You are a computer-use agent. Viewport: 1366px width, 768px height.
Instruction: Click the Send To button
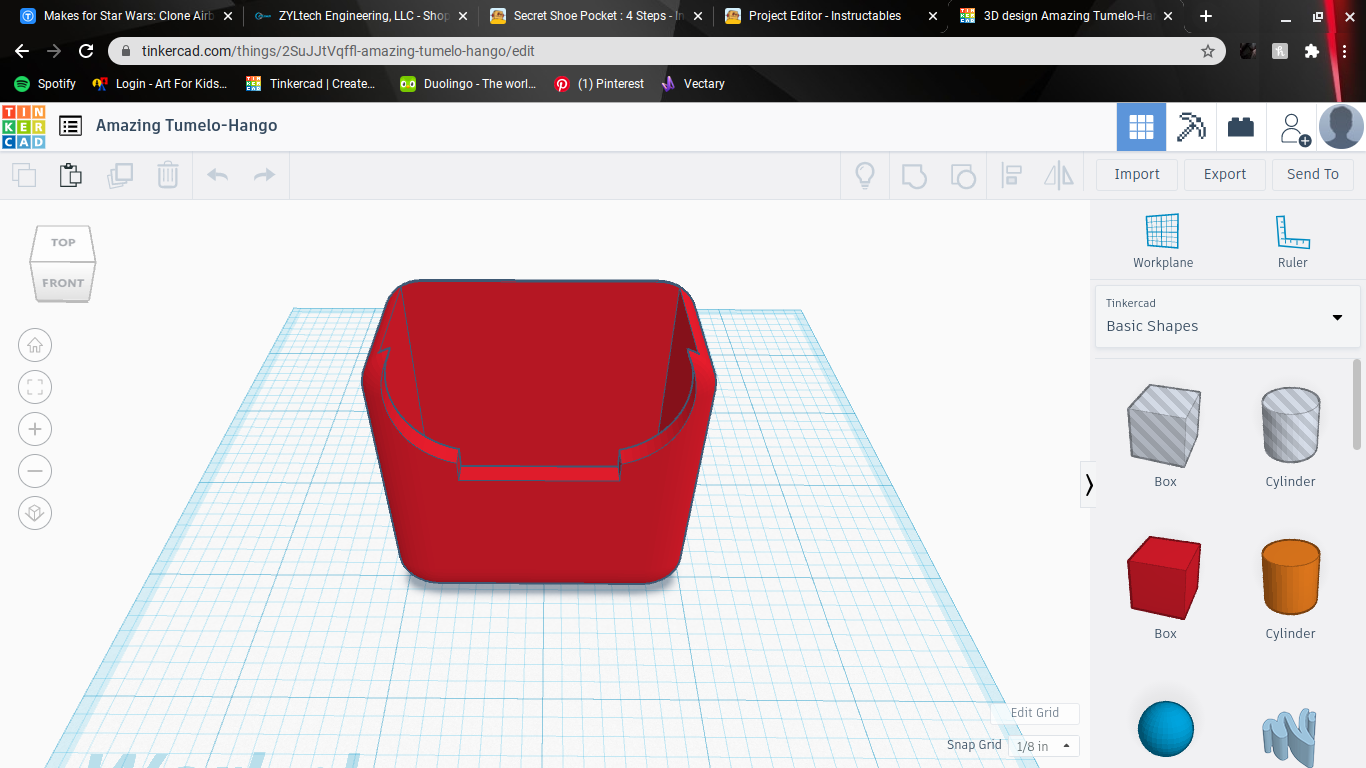1313,174
